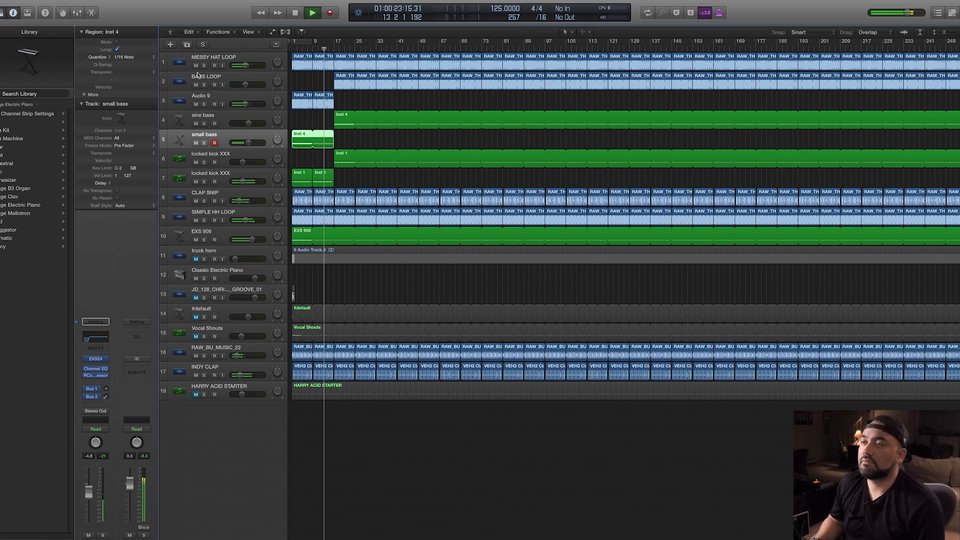960x540 pixels.
Task: Toggle the global Solo 'S' track header button
Action: pyautogui.click(x=203, y=45)
